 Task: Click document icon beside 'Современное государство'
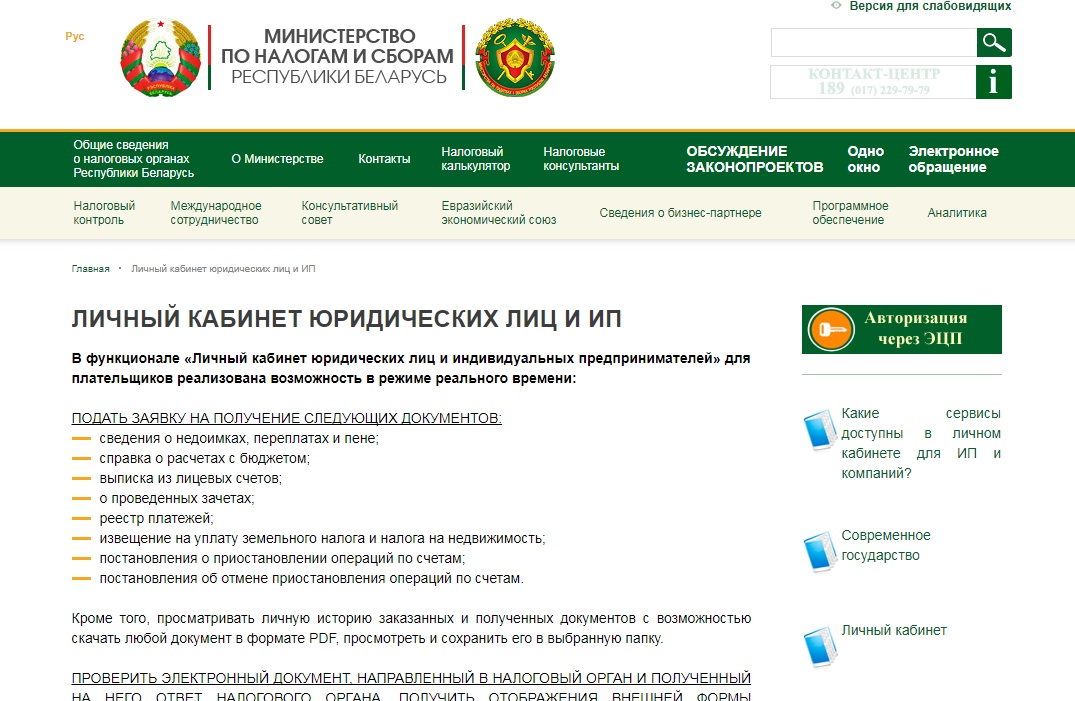[x=820, y=550]
